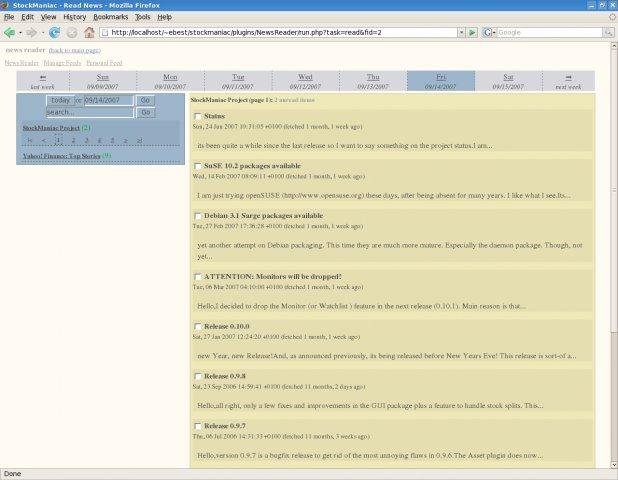Mark the Release 0.10.0 checkbox

(198, 326)
